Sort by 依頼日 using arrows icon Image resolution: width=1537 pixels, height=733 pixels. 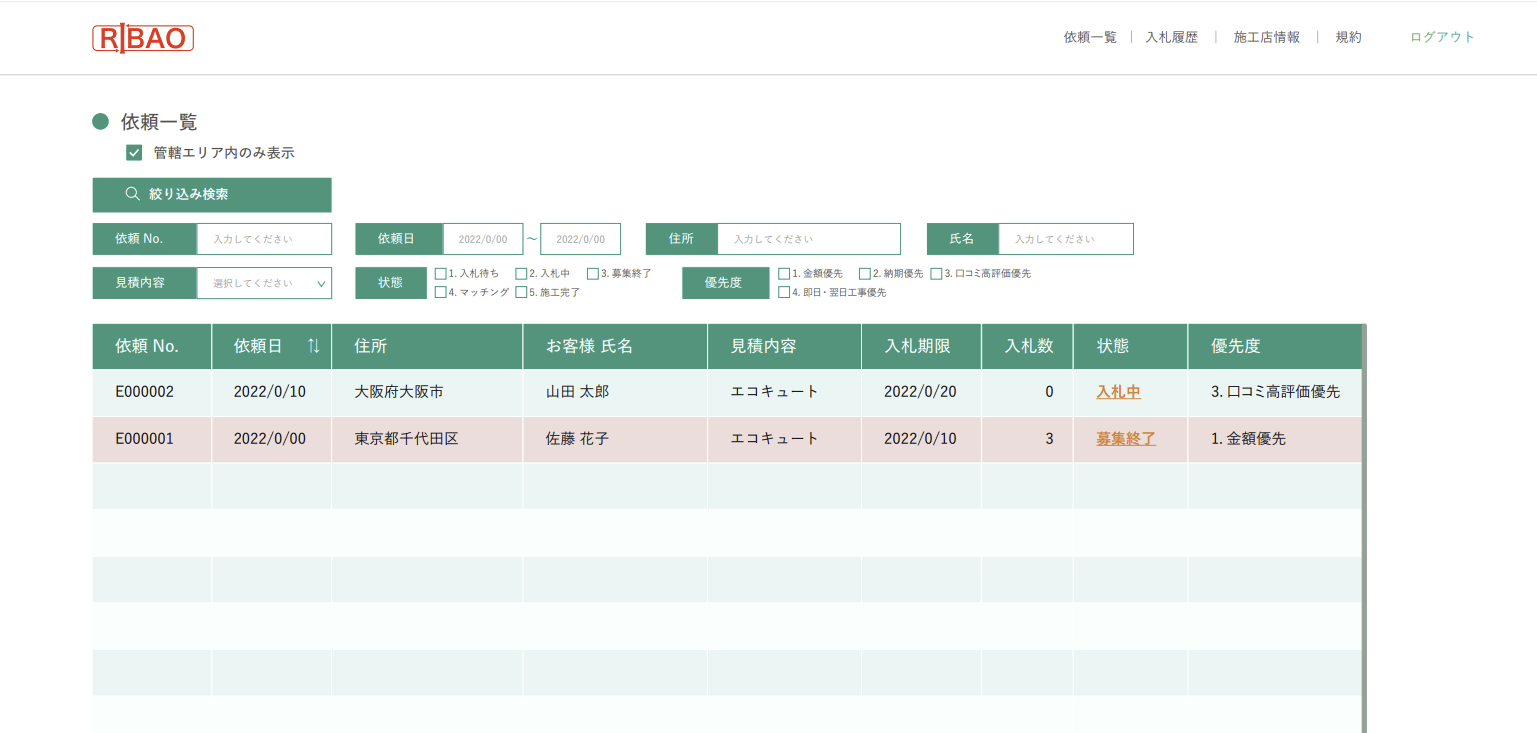(x=313, y=346)
